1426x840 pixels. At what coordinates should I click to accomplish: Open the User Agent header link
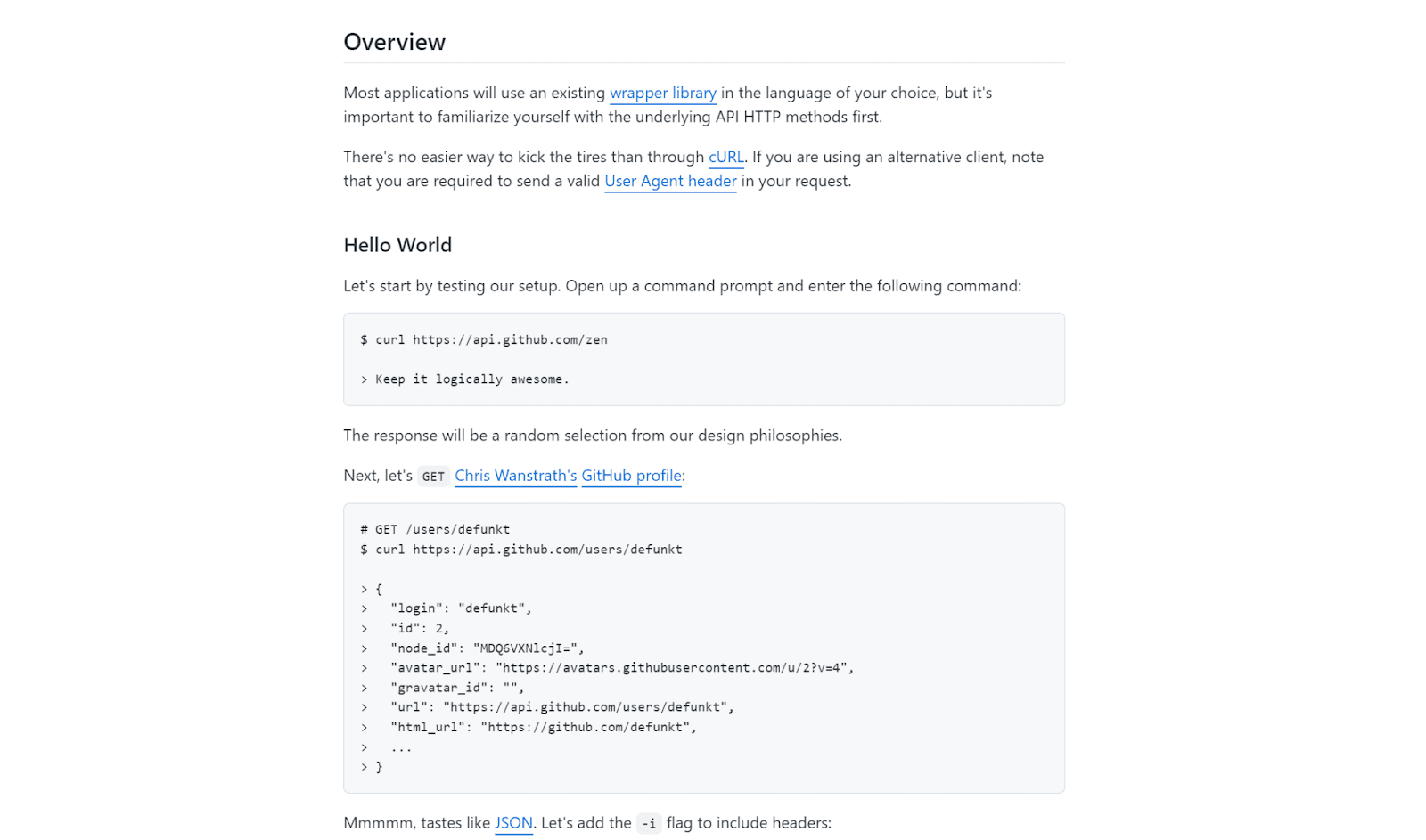[x=670, y=181]
